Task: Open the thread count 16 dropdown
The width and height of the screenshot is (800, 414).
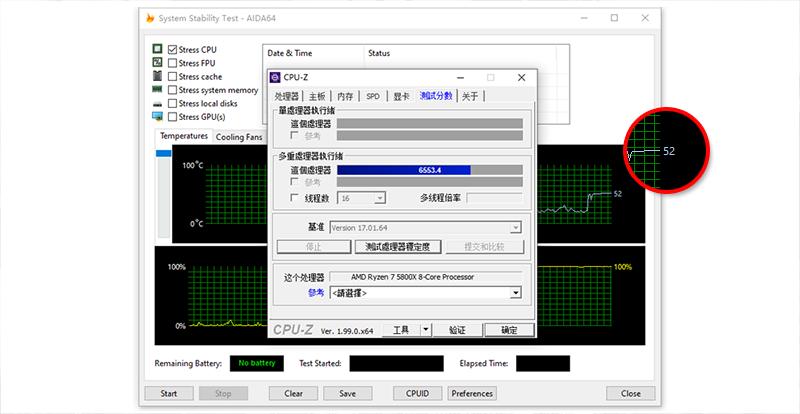Action: point(361,198)
